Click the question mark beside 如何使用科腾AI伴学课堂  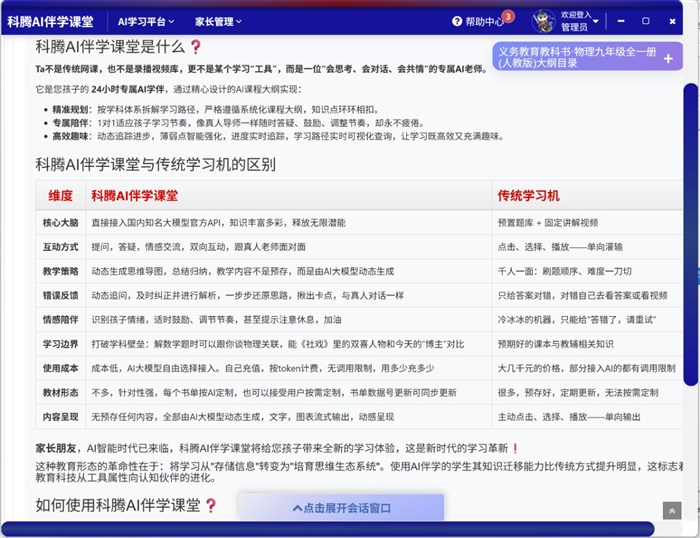(x=211, y=505)
